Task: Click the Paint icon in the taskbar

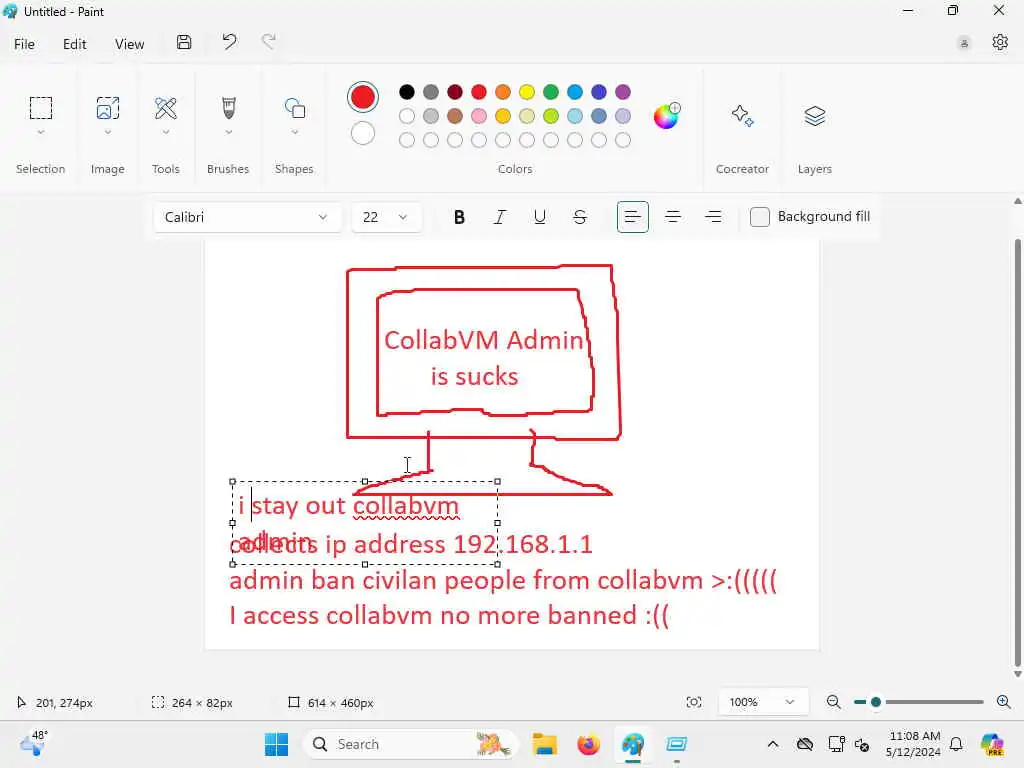Action: click(x=633, y=744)
